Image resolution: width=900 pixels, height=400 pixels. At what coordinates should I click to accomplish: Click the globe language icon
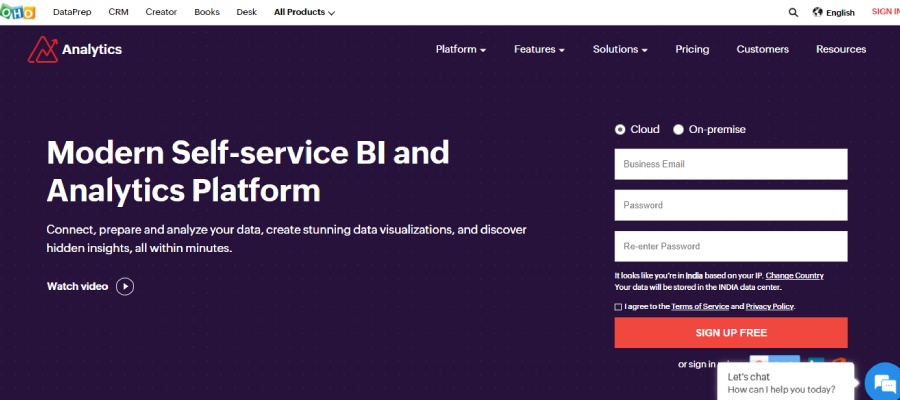click(x=817, y=13)
